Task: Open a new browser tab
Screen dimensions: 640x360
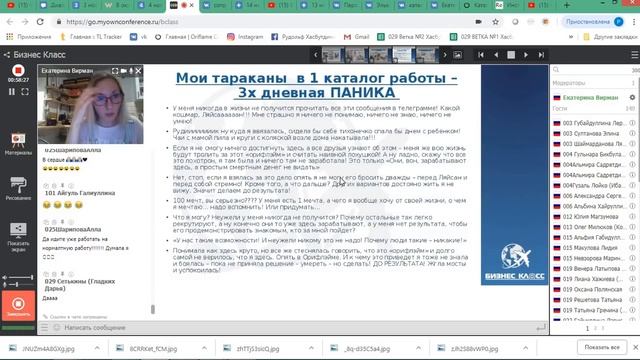Action: click(567, 5)
